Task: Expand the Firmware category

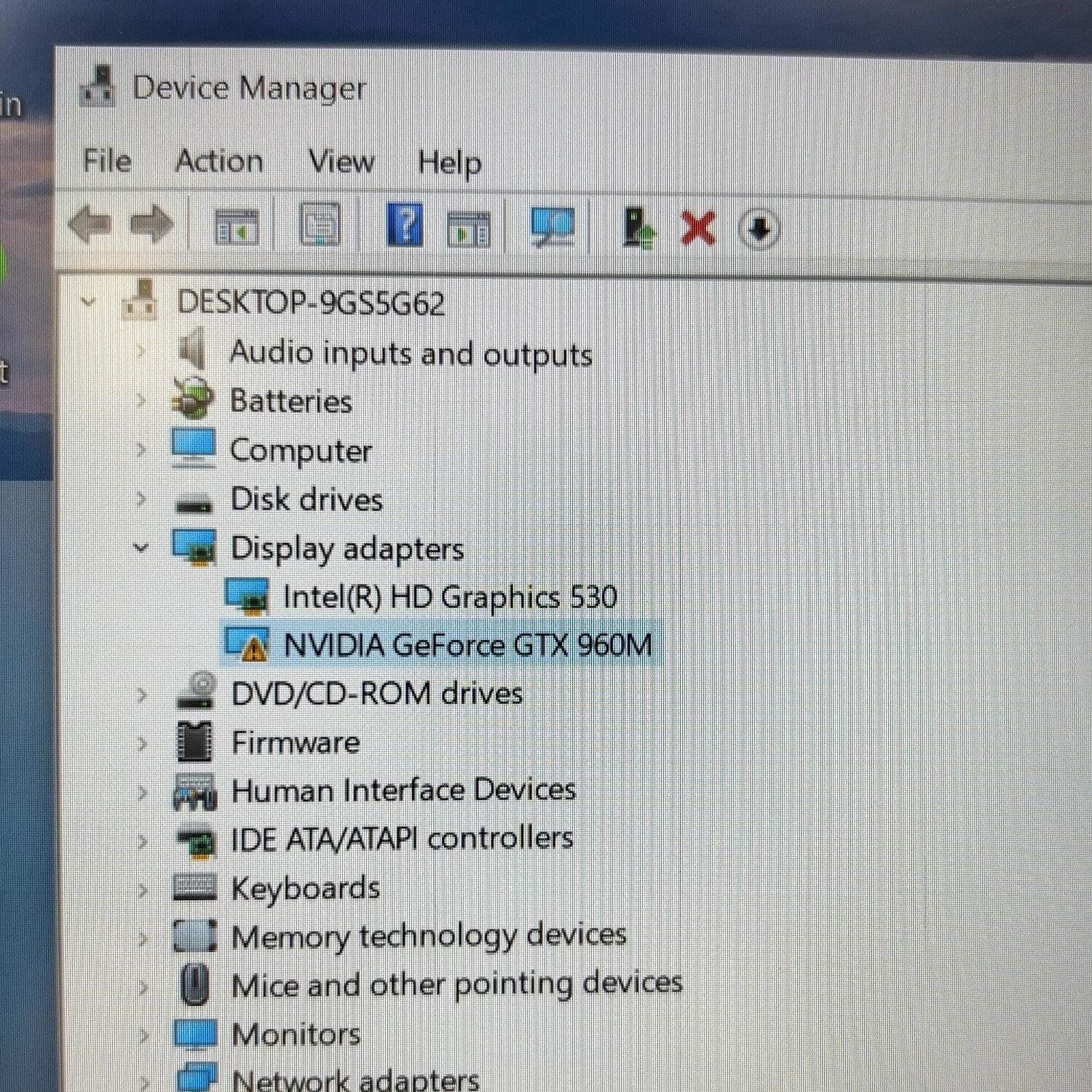Action: [142, 743]
